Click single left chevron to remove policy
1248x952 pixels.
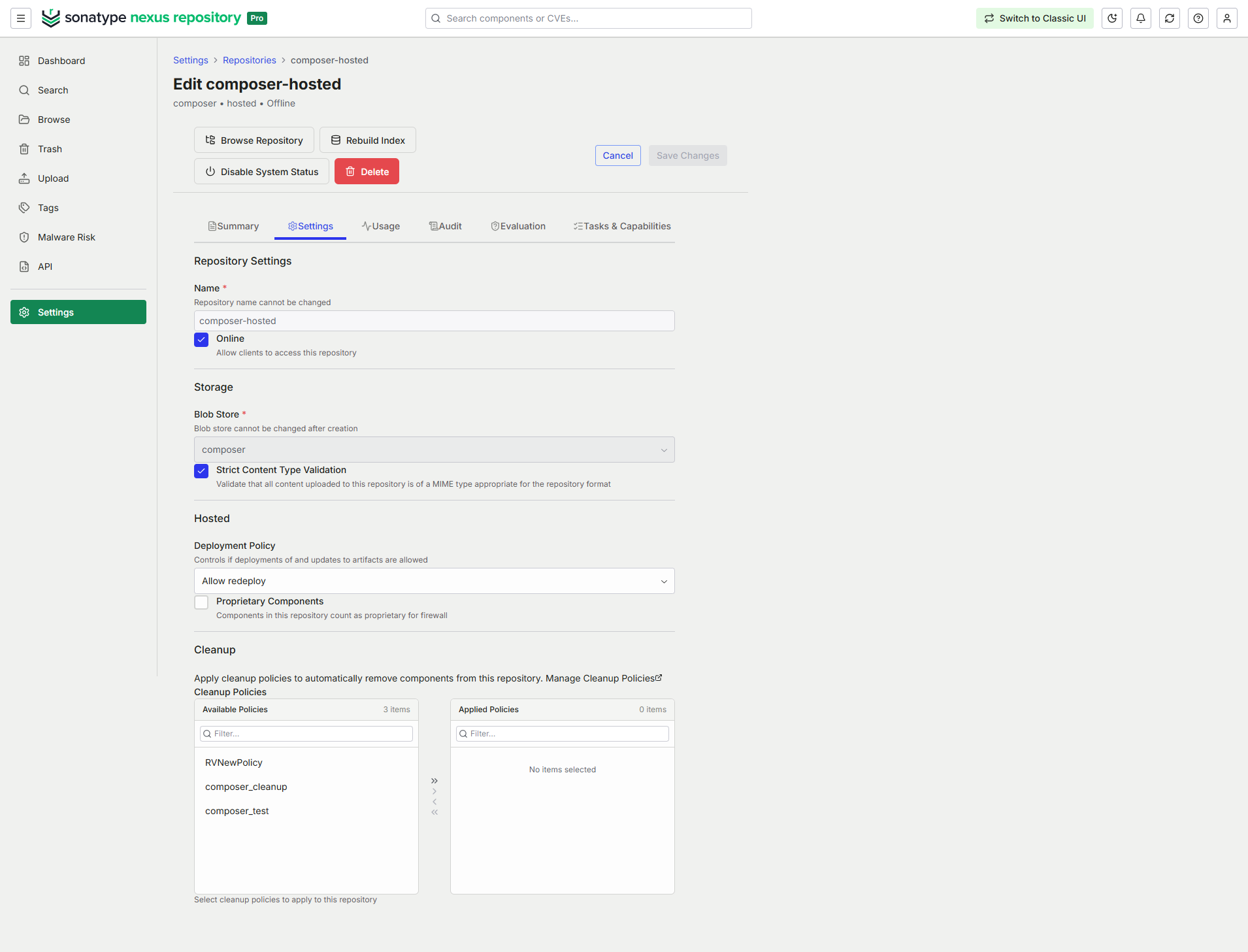pos(435,802)
